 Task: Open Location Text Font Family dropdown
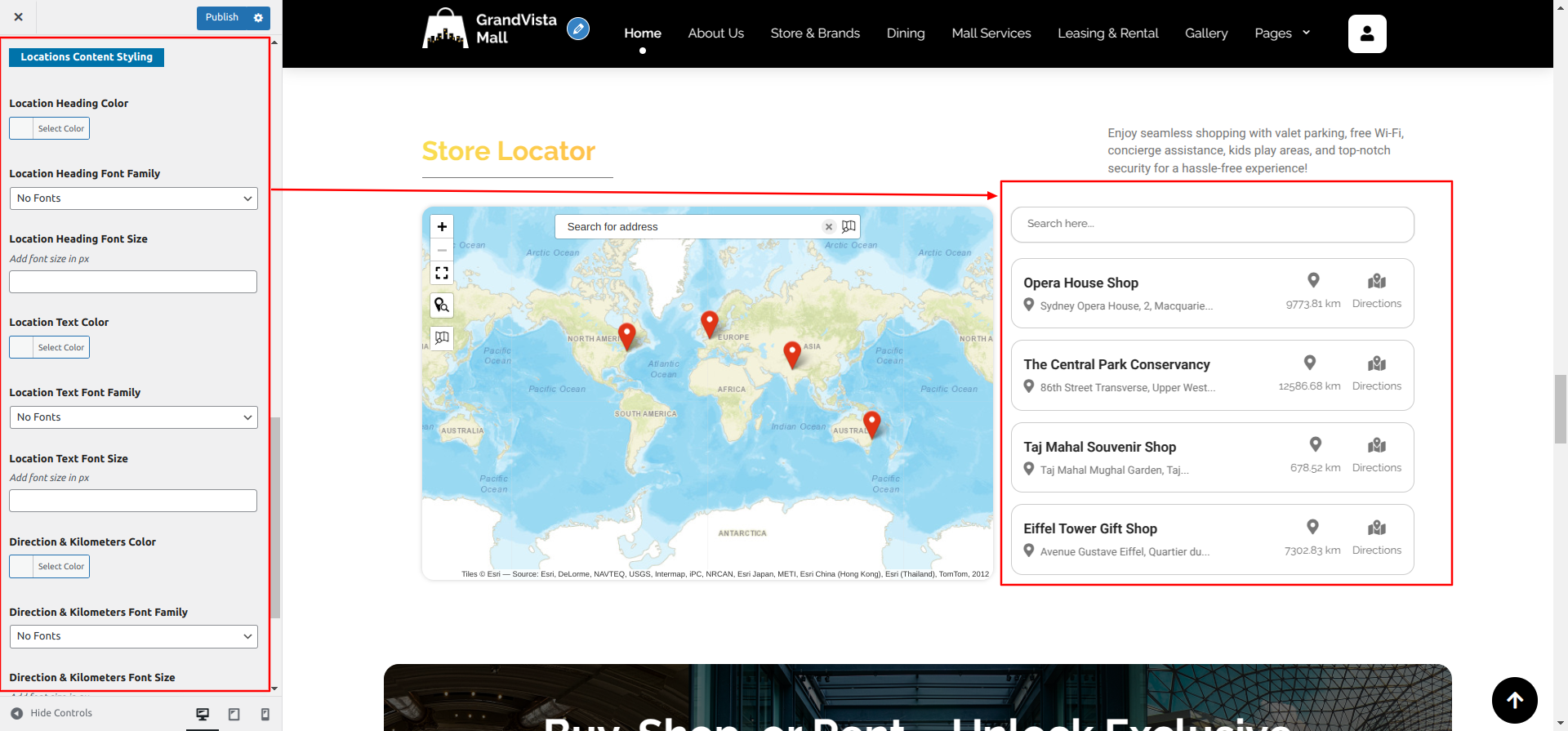click(x=133, y=417)
